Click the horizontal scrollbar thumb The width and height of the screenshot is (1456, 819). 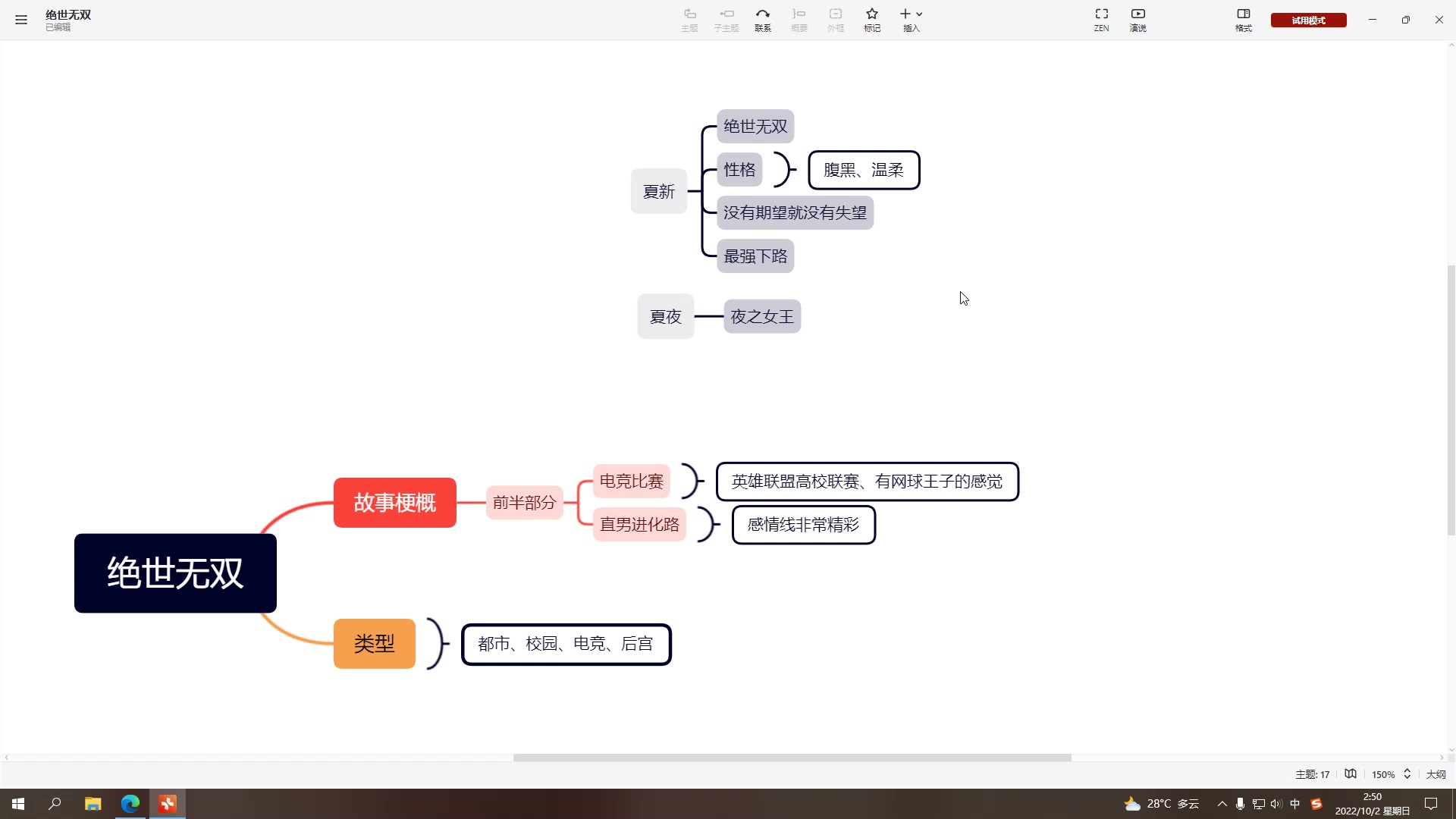click(x=792, y=758)
